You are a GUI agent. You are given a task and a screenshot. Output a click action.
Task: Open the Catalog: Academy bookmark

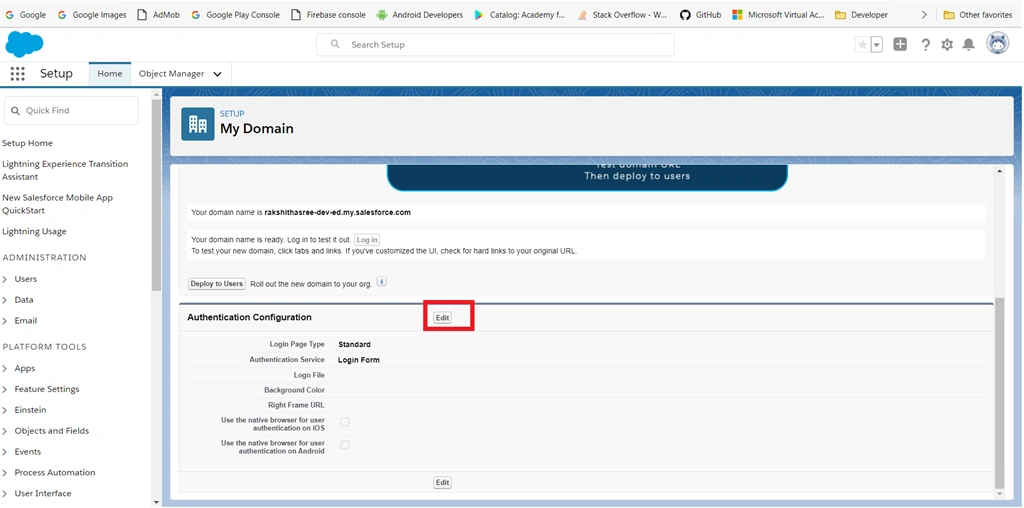pyautogui.click(x=520, y=14)
